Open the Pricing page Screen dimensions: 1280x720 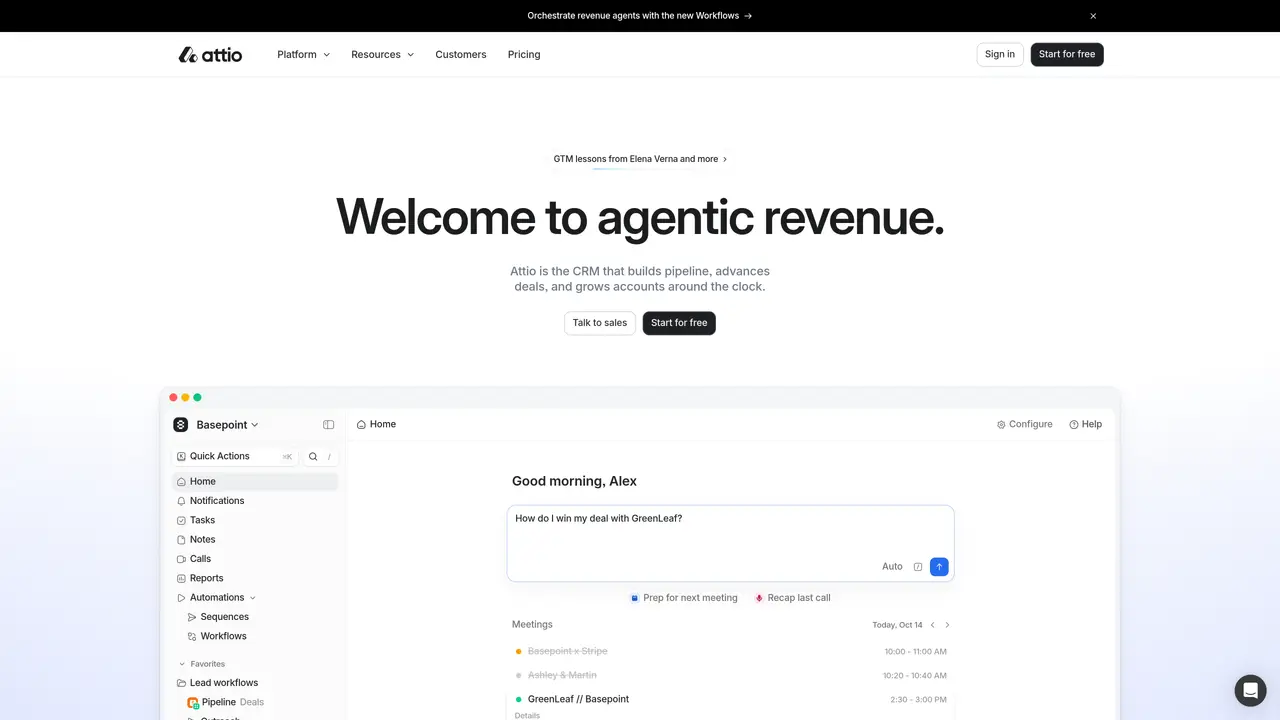tap(524, 55)
